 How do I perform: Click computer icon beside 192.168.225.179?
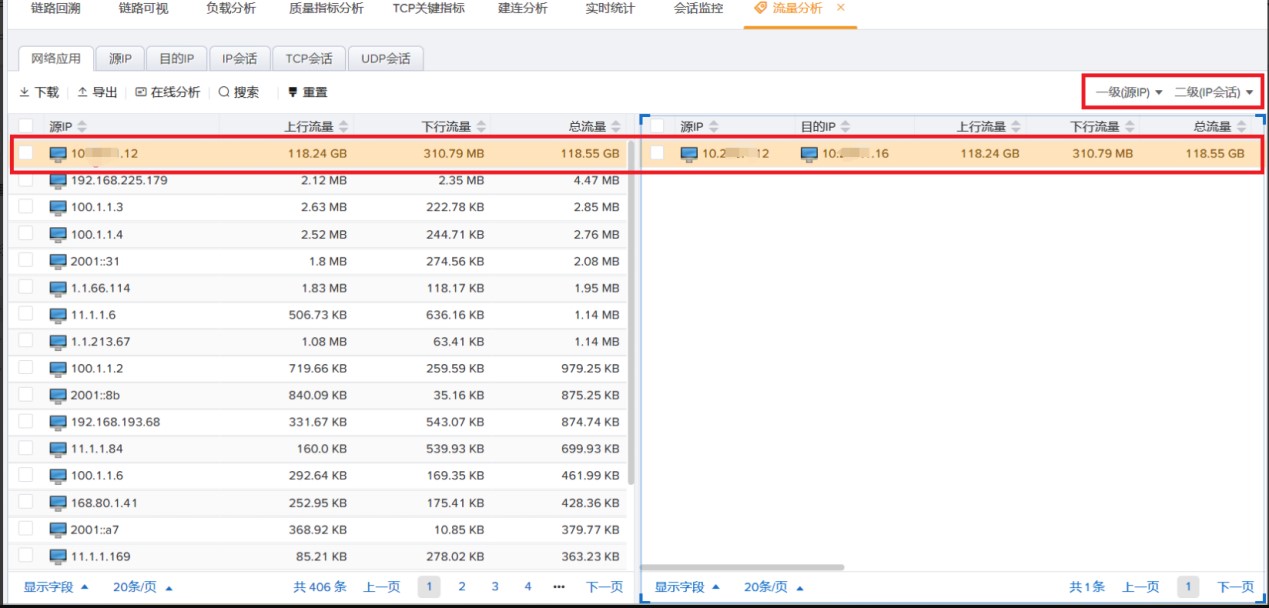click(x=58, y=181)
